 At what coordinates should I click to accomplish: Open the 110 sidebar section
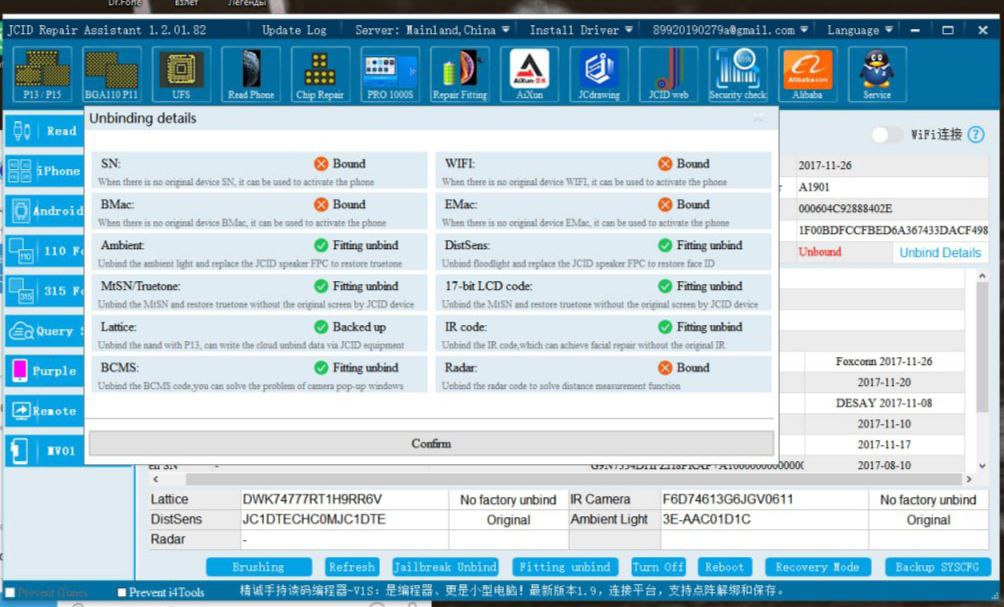(45, 251)
